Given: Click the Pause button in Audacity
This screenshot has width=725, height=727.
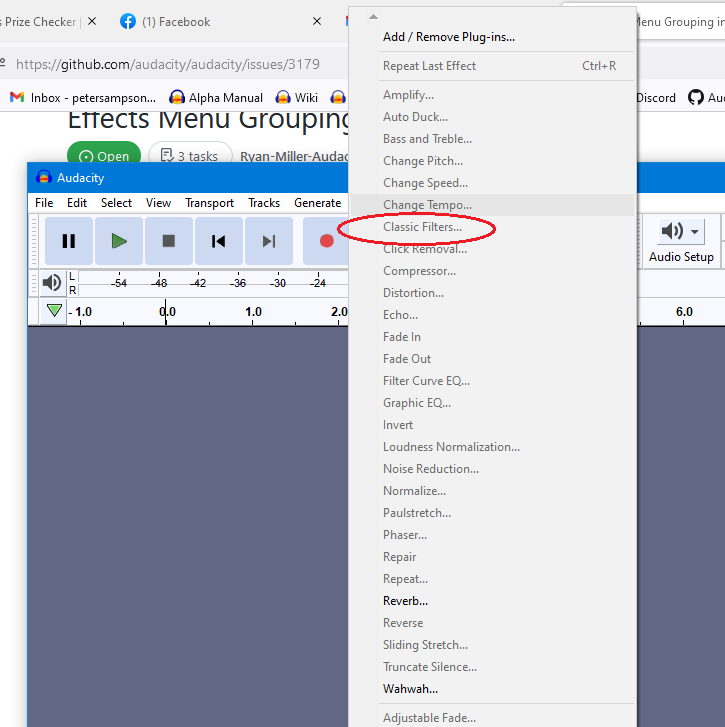Looking at the screenshot, I should coord(69,241).
